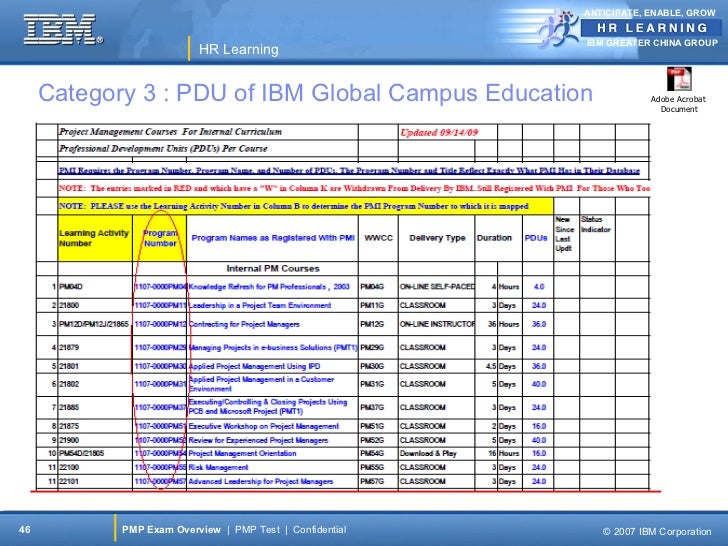Click the Risk Management course name
The height and width of the screenshot is (546, 728).
tap(218, 467)
